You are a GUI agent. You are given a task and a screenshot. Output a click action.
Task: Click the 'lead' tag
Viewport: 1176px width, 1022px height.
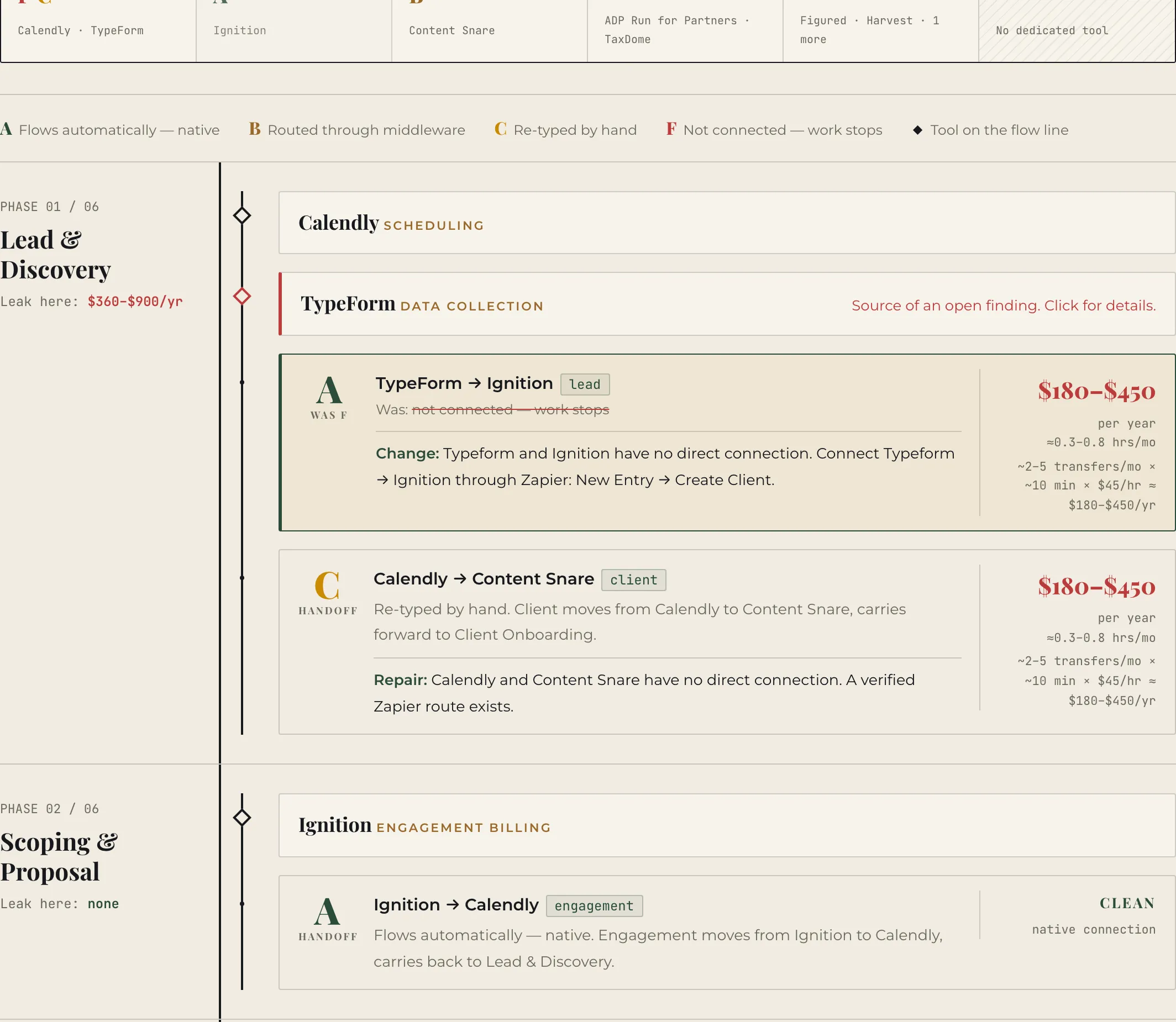click(585, 384)
